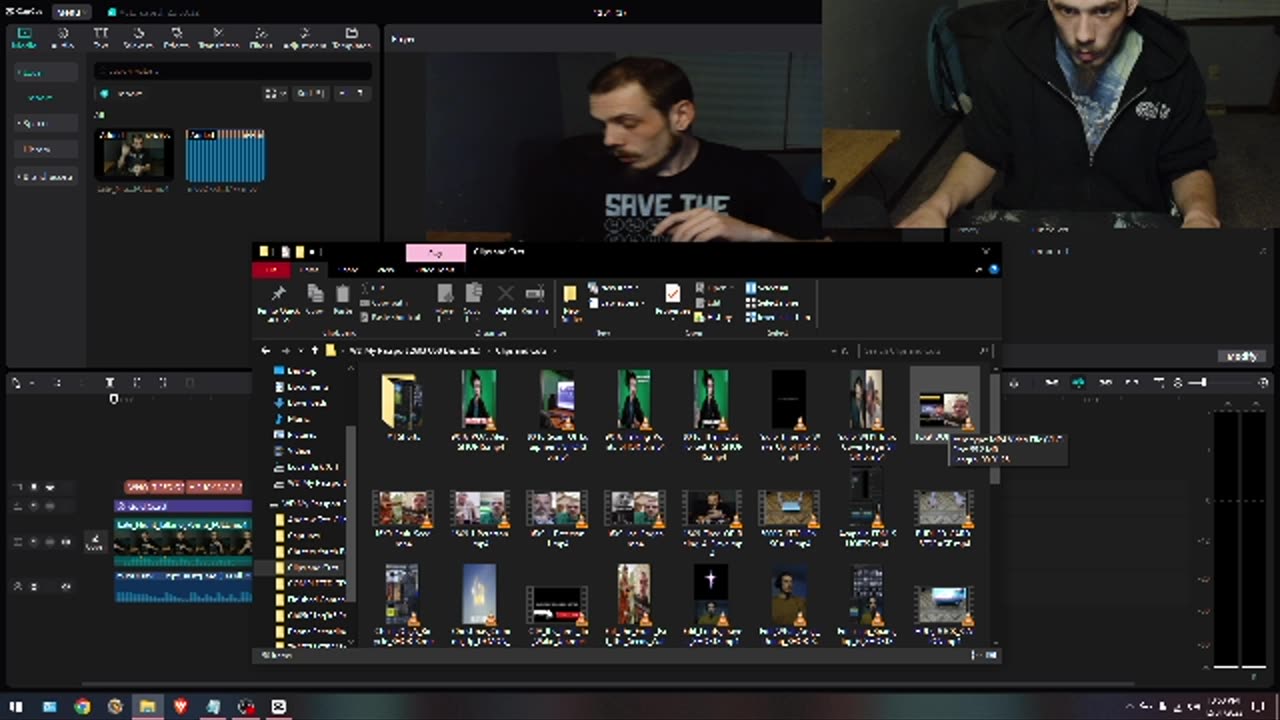This screenshot has height=720, width=1280.
Task: Click the Cover button on main track
Action: 94,542
